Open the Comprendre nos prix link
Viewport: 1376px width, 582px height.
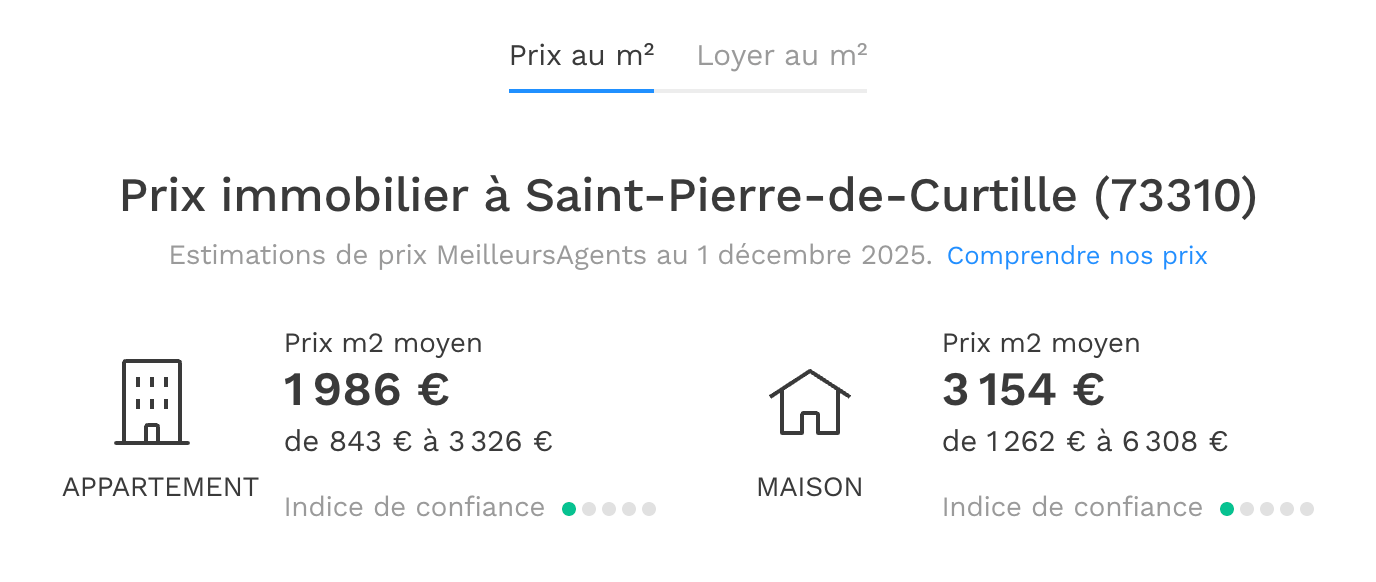(x=1077, y=256)
